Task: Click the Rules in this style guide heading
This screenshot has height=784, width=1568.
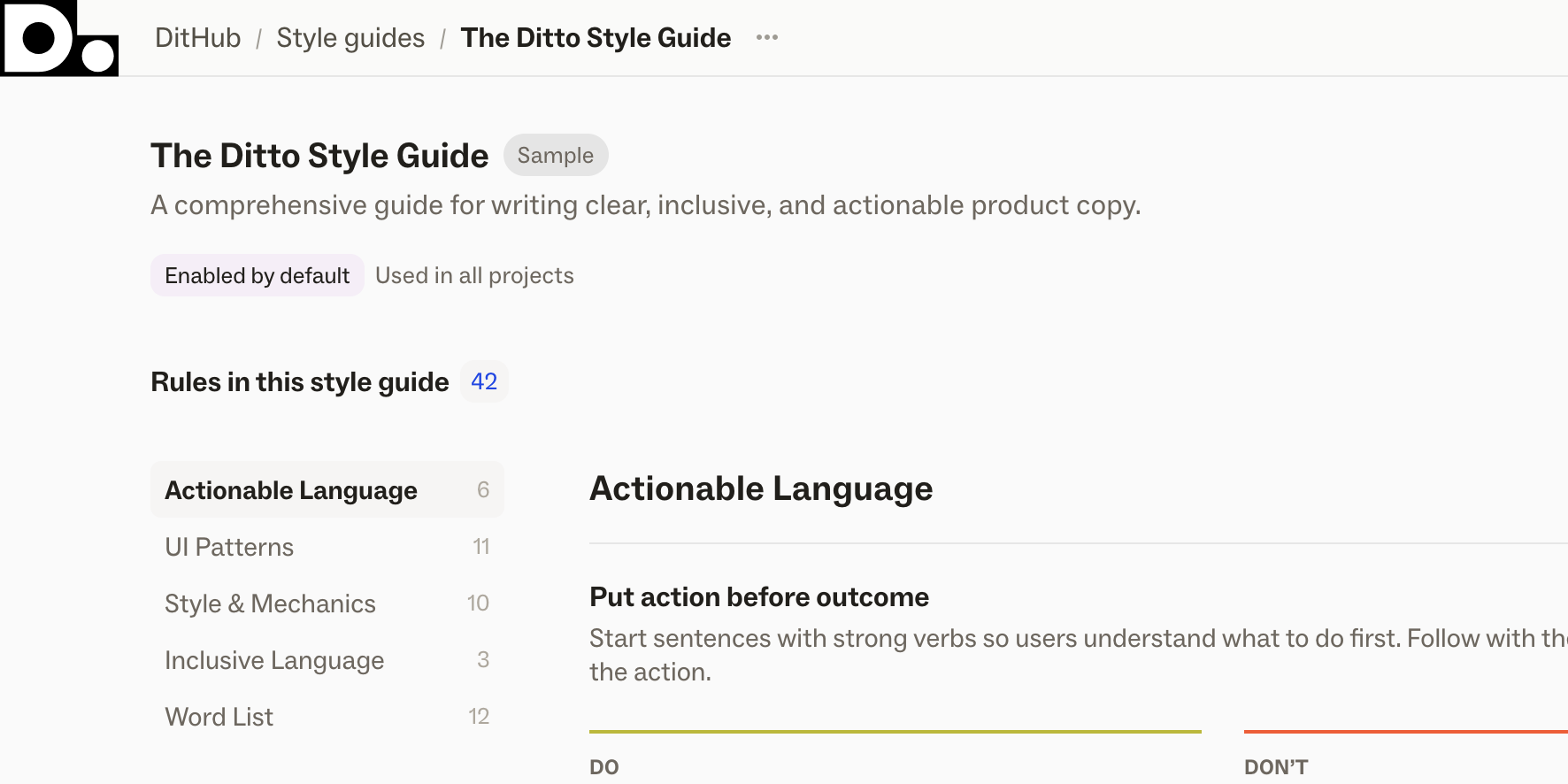Action: [300, 382]
